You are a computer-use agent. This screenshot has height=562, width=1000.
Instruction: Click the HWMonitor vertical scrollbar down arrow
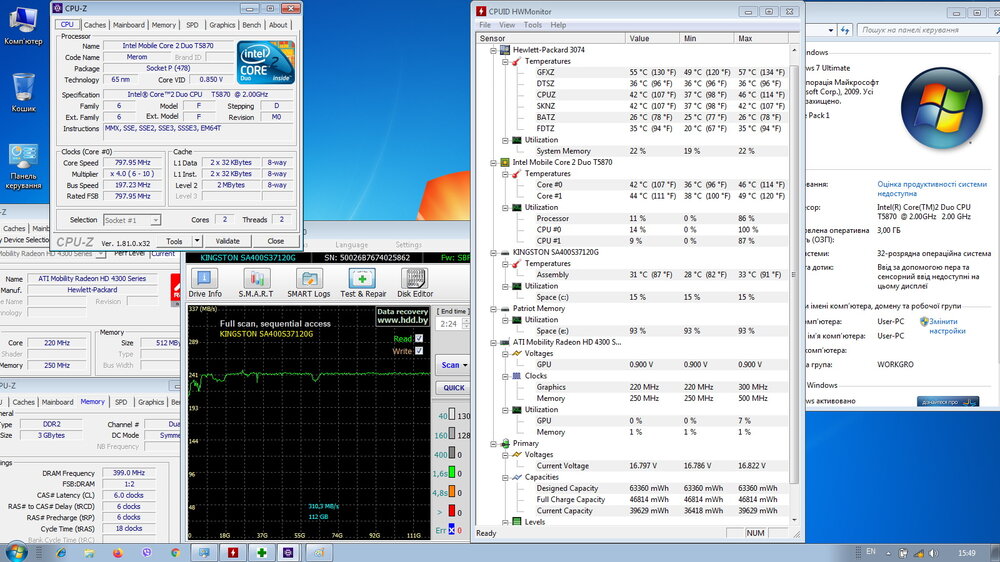[794, 520]
